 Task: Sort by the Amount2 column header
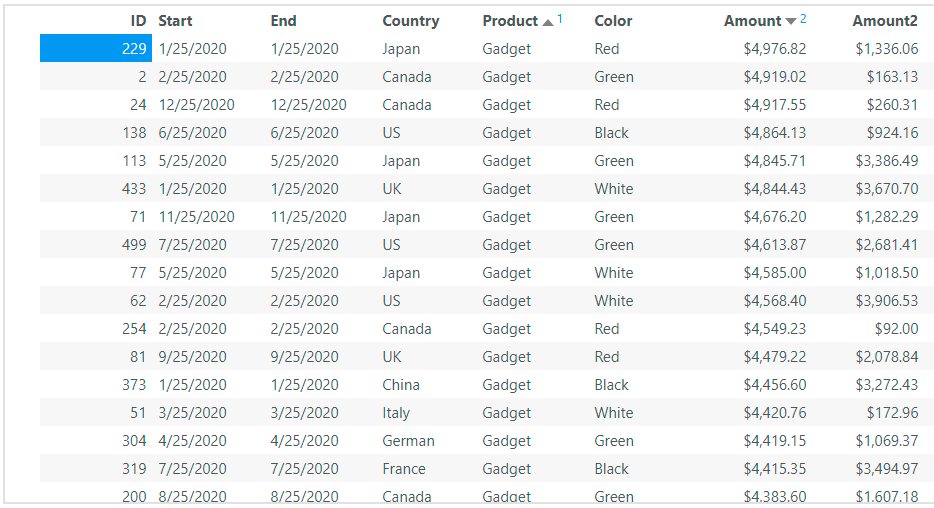pyautogui.click(x=885, y=21)
